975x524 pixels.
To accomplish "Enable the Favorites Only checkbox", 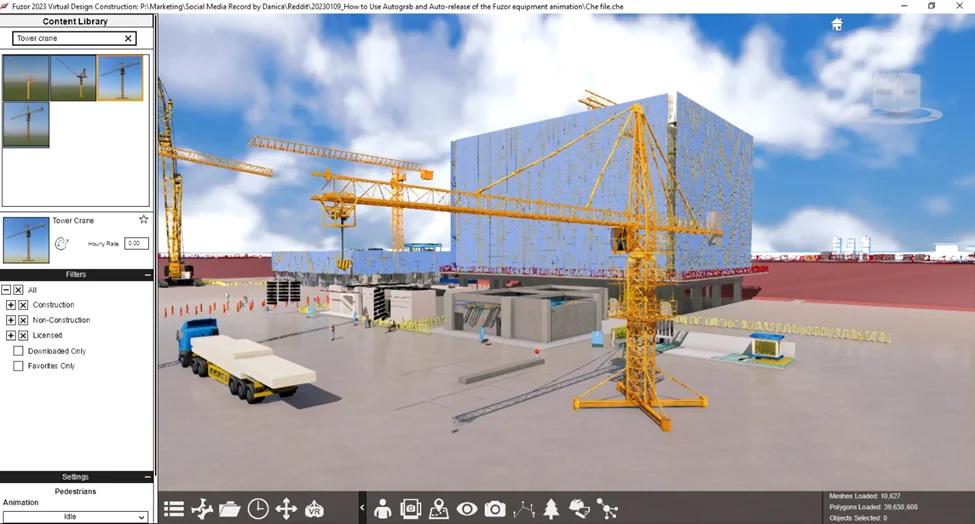I will click(x=19, y=366).
